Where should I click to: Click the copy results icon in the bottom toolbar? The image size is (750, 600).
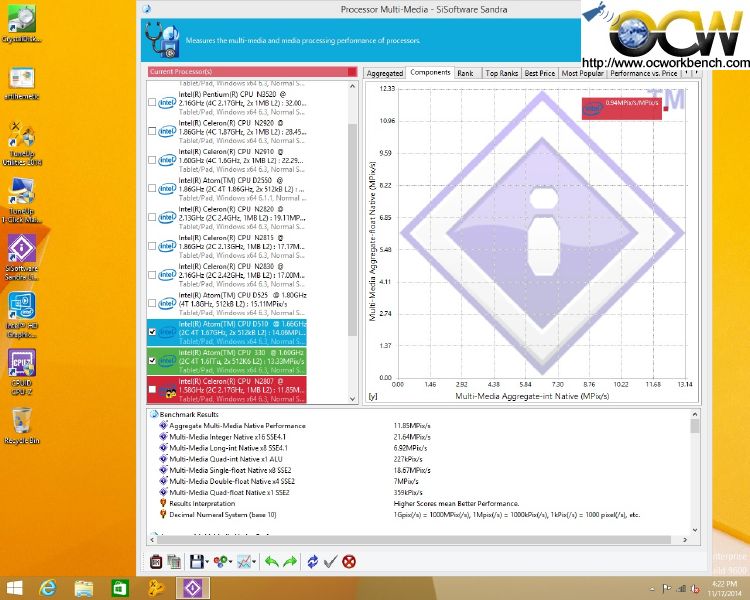174,561
